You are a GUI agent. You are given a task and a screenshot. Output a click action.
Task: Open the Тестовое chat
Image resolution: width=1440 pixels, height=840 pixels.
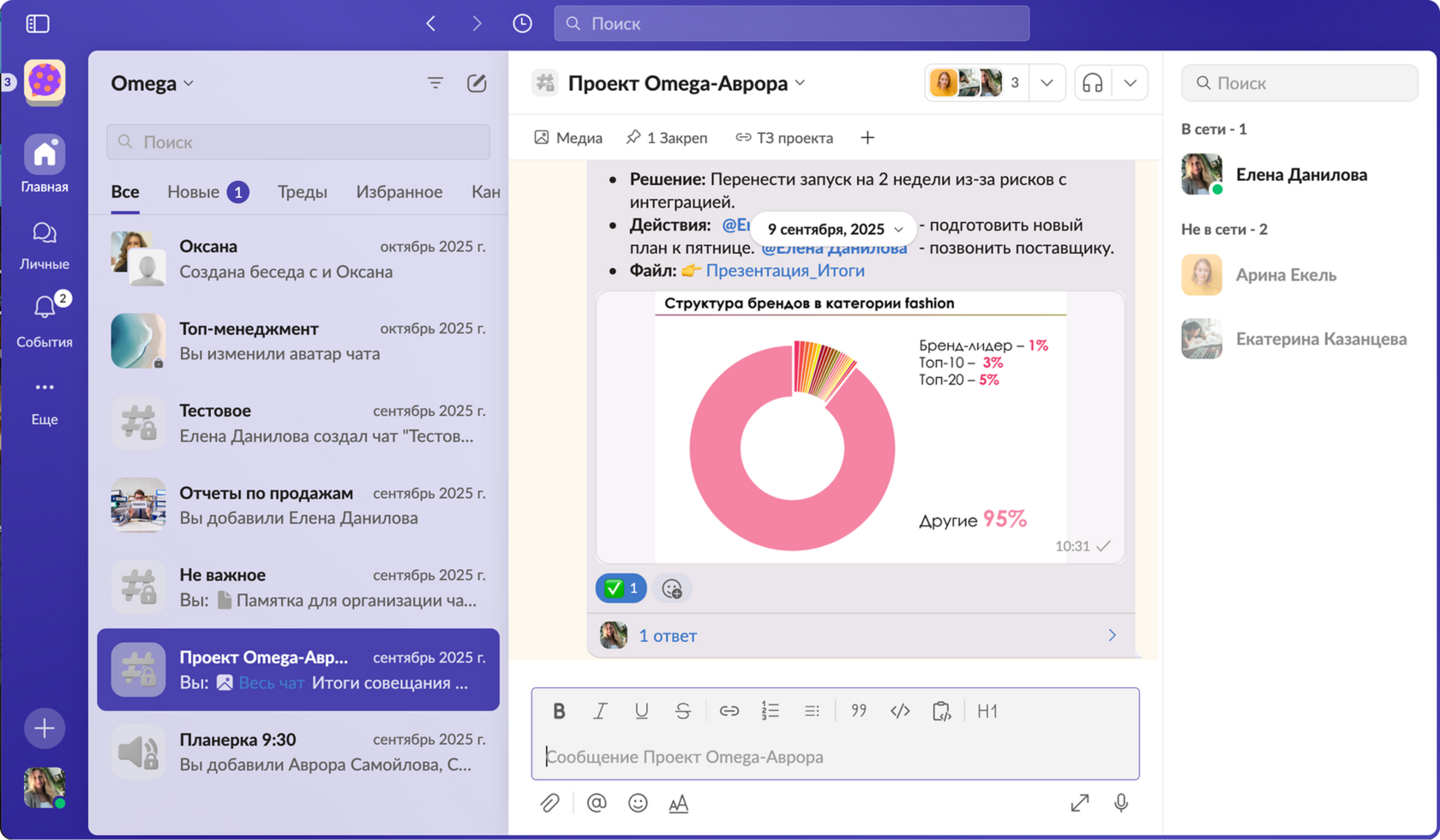[x=298, y=423]
